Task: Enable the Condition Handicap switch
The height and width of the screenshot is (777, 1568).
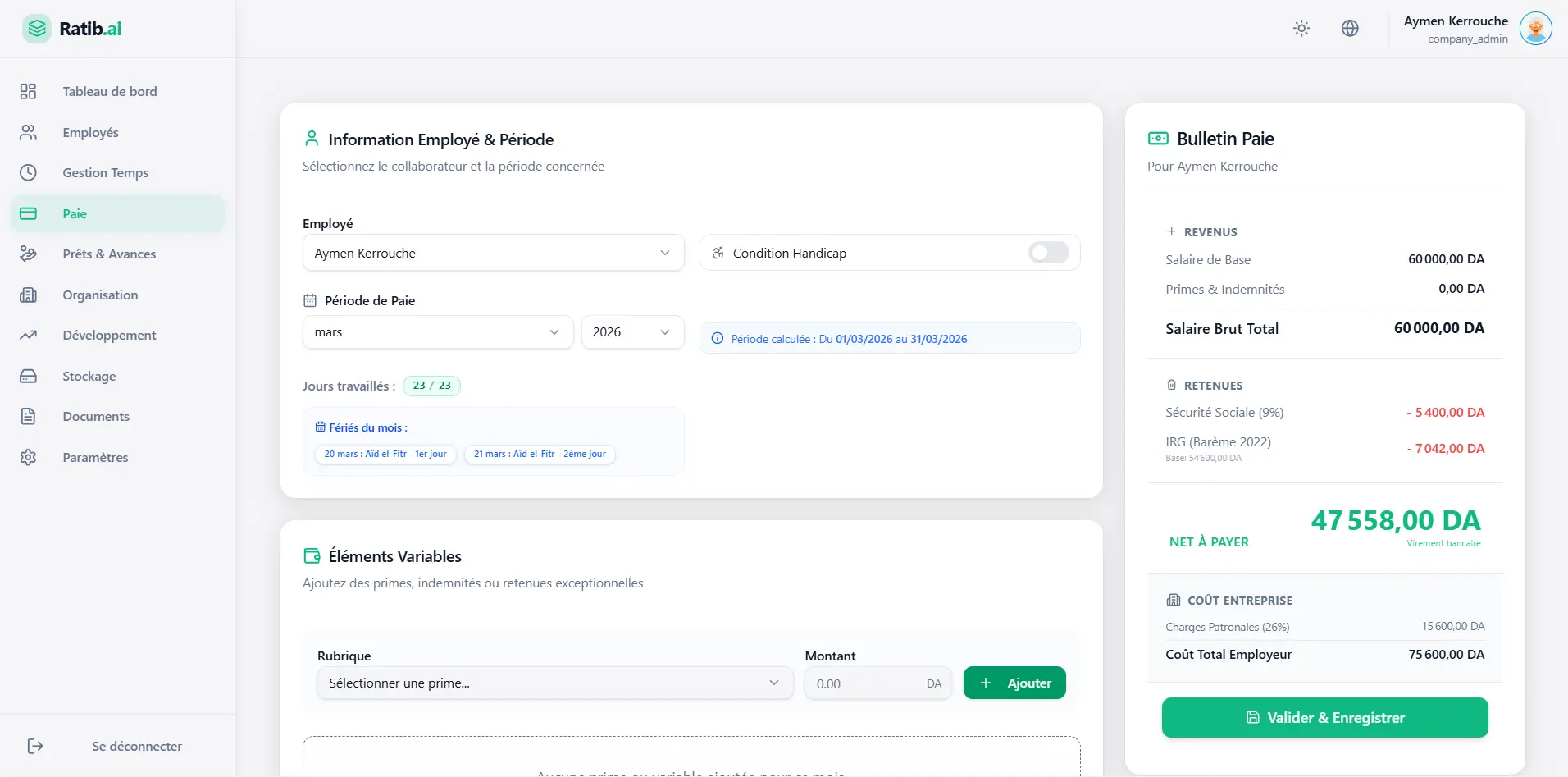Action: pos(1048,253)
